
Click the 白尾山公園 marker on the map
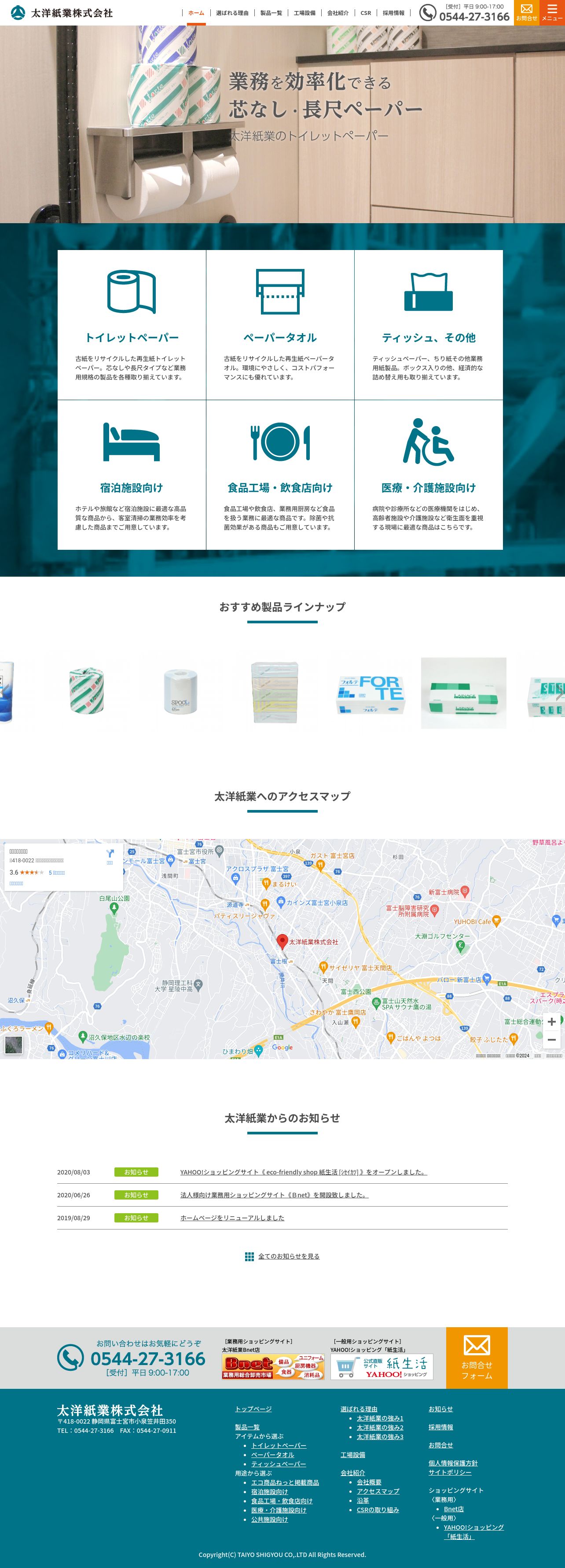[x=114, y=908]
